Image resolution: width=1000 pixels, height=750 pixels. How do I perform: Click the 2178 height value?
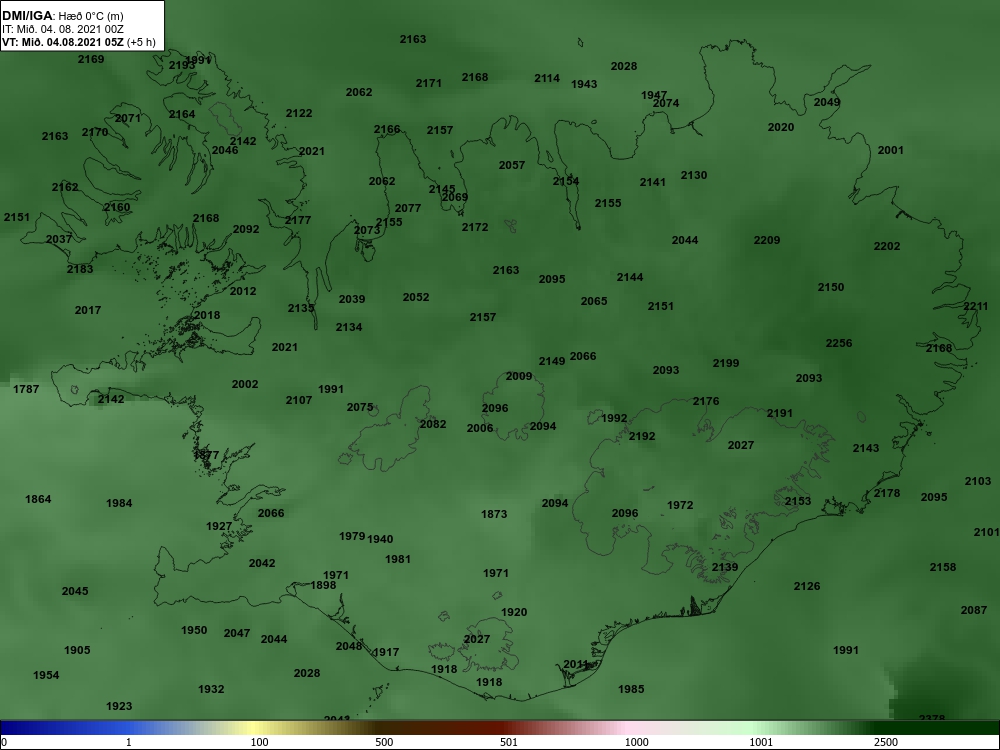tap(887, 493)
